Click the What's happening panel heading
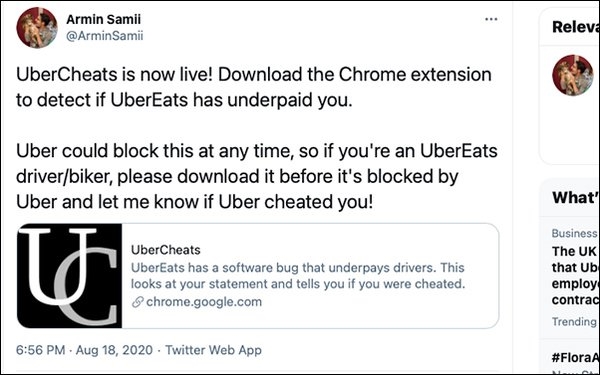This screenshot has height=375, width=600. pyautogui.click(x=576, y=197)
